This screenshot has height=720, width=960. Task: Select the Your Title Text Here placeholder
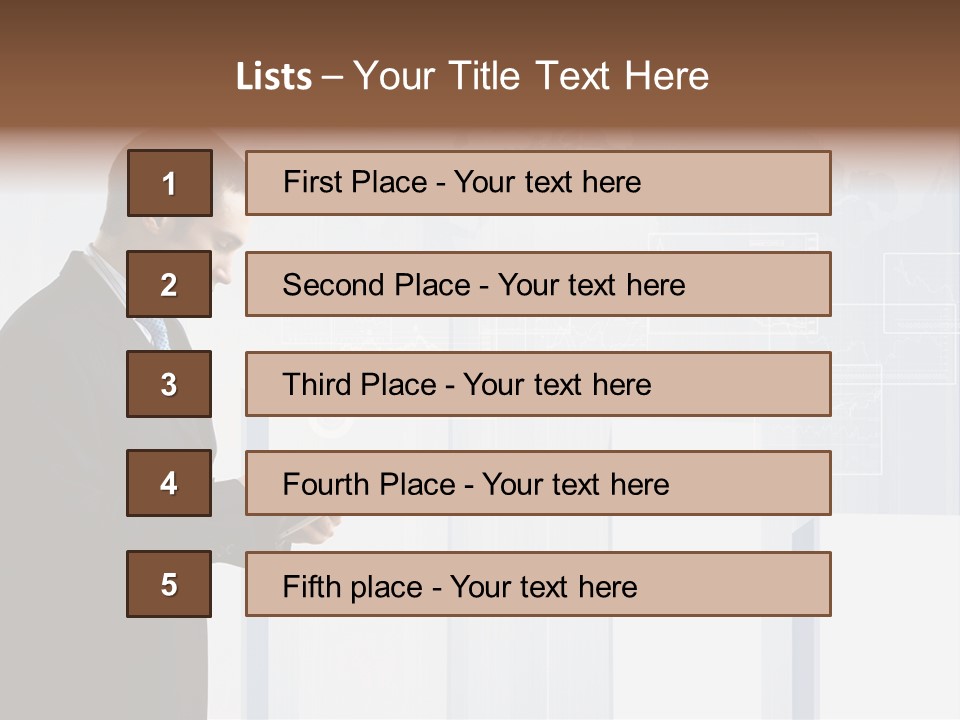(x=530, y=77)
